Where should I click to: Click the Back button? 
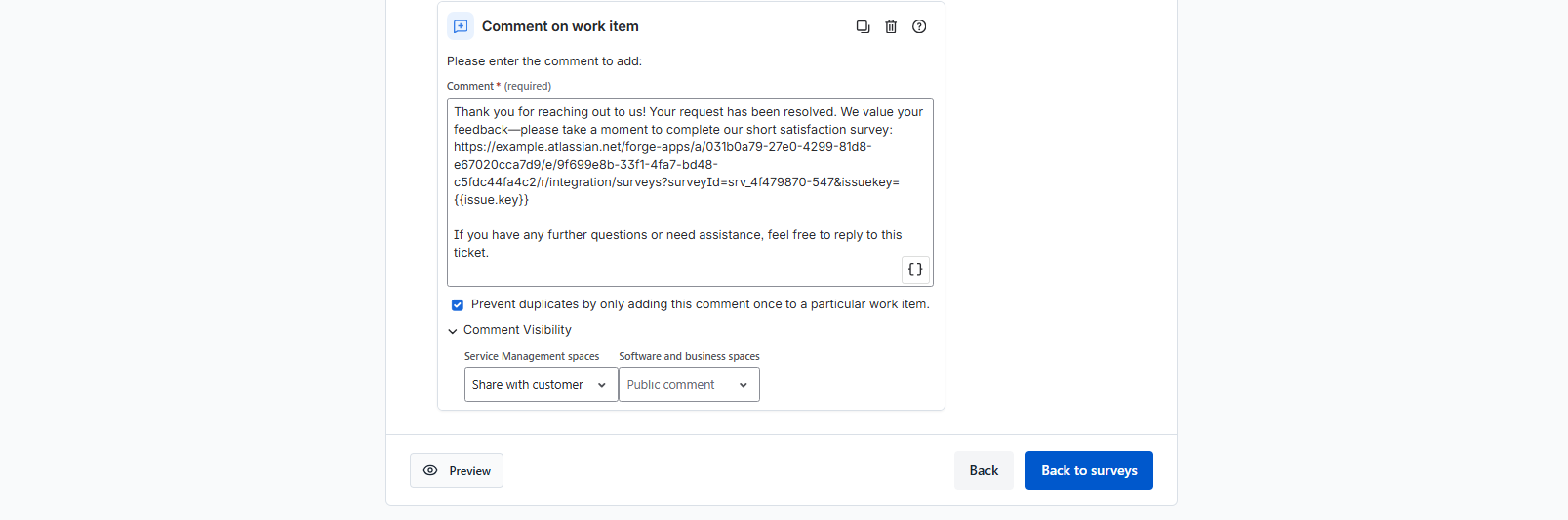(x=984, y=470)
